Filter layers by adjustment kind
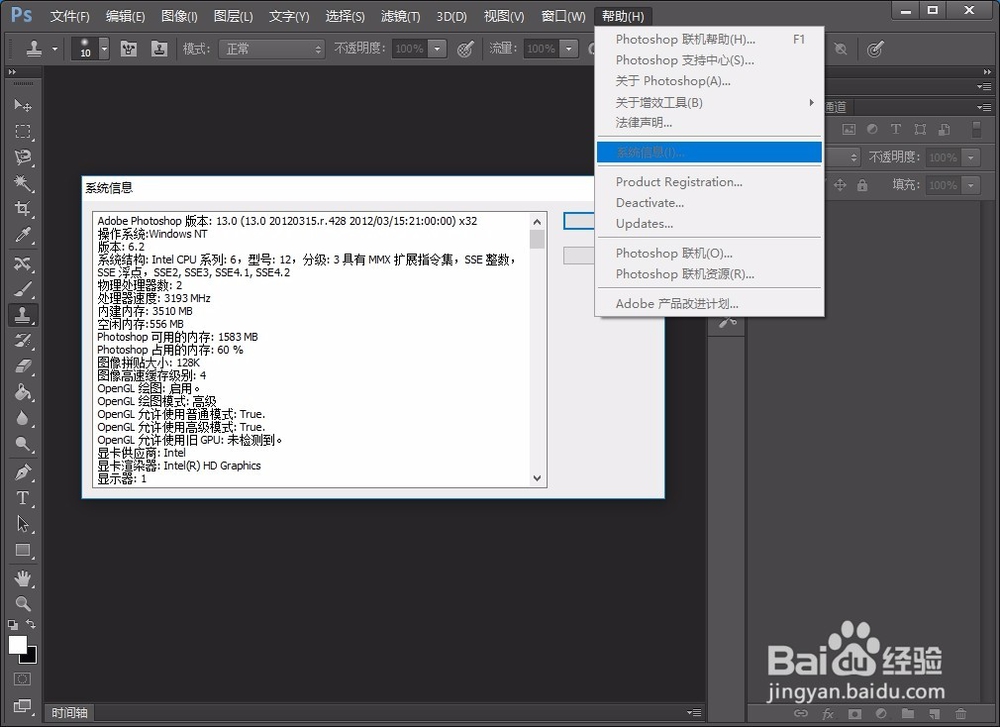Viewport: 1000px width, 727px height. pos(872,129)
